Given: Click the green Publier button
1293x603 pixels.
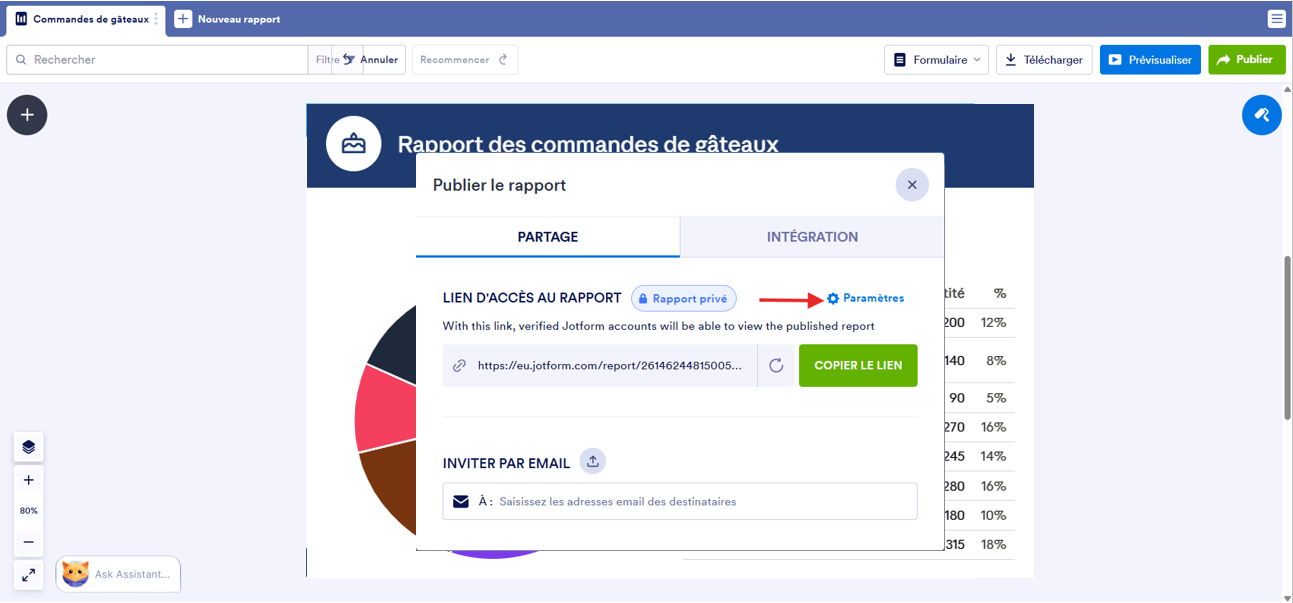Looking at the screenshot, I should click(x=1245, y=60).
